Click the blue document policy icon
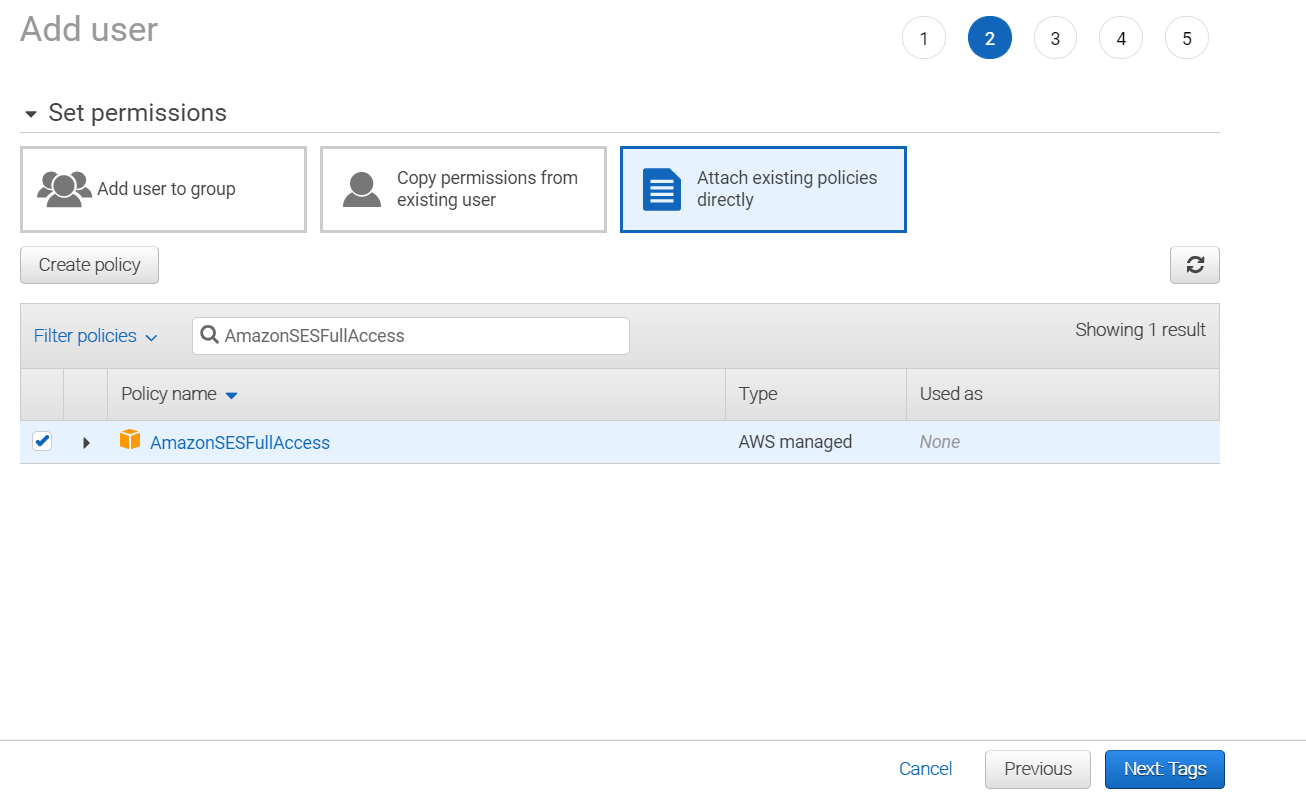The height and width of the screenshot is (797, 1306). (661, 189)
